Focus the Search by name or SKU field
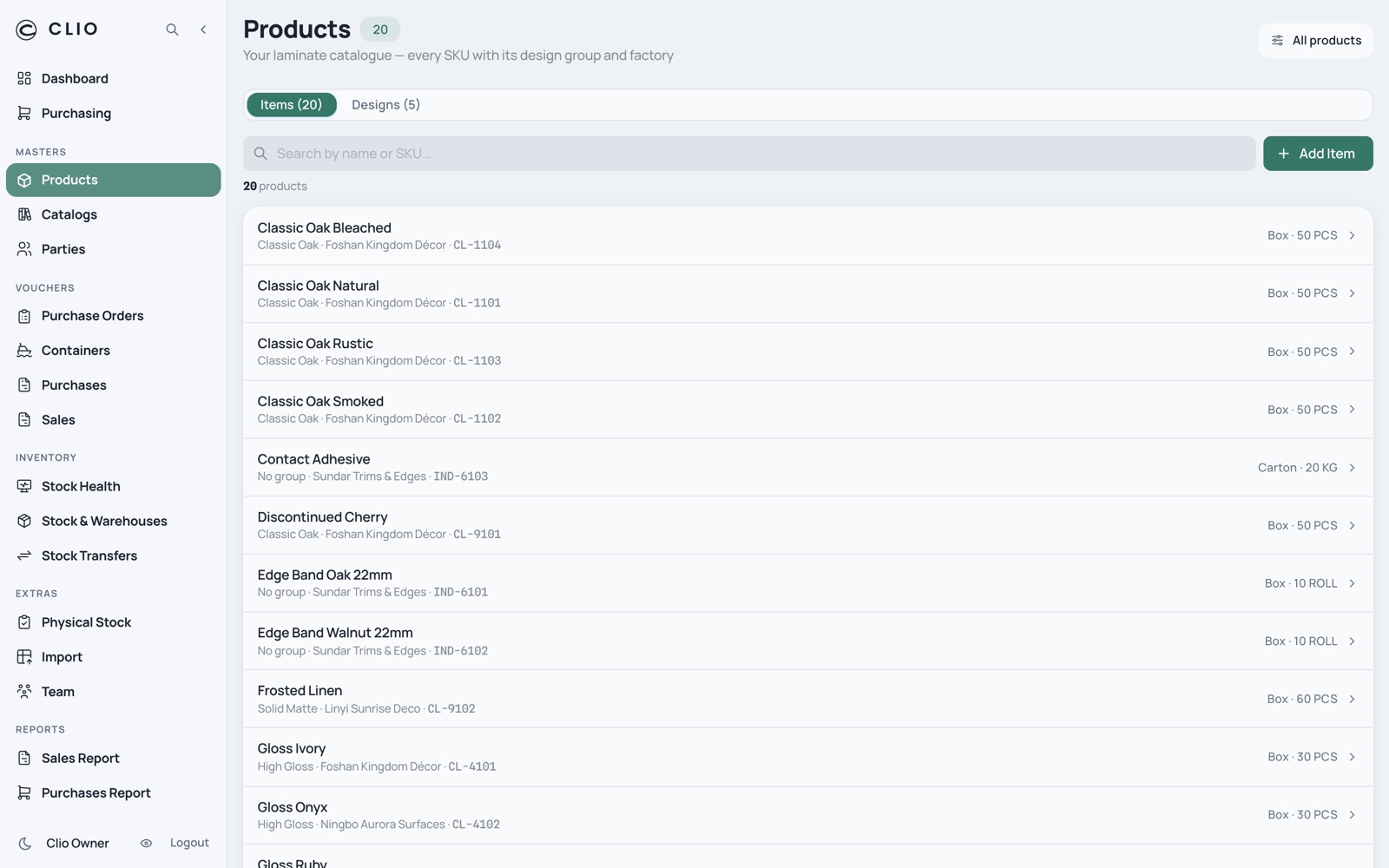The height and width of the screenshot is (868, 1389). pos(749,154)
